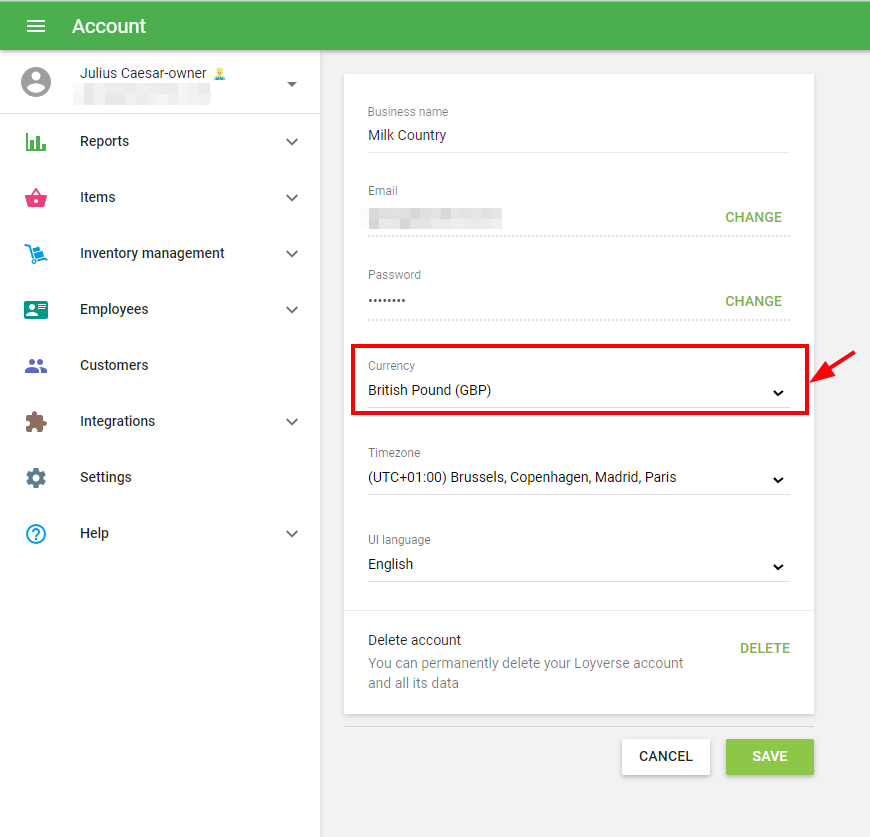This screenshot has height=837, width=870.
Task: Open the UI language dropdown
Action: 577,565
